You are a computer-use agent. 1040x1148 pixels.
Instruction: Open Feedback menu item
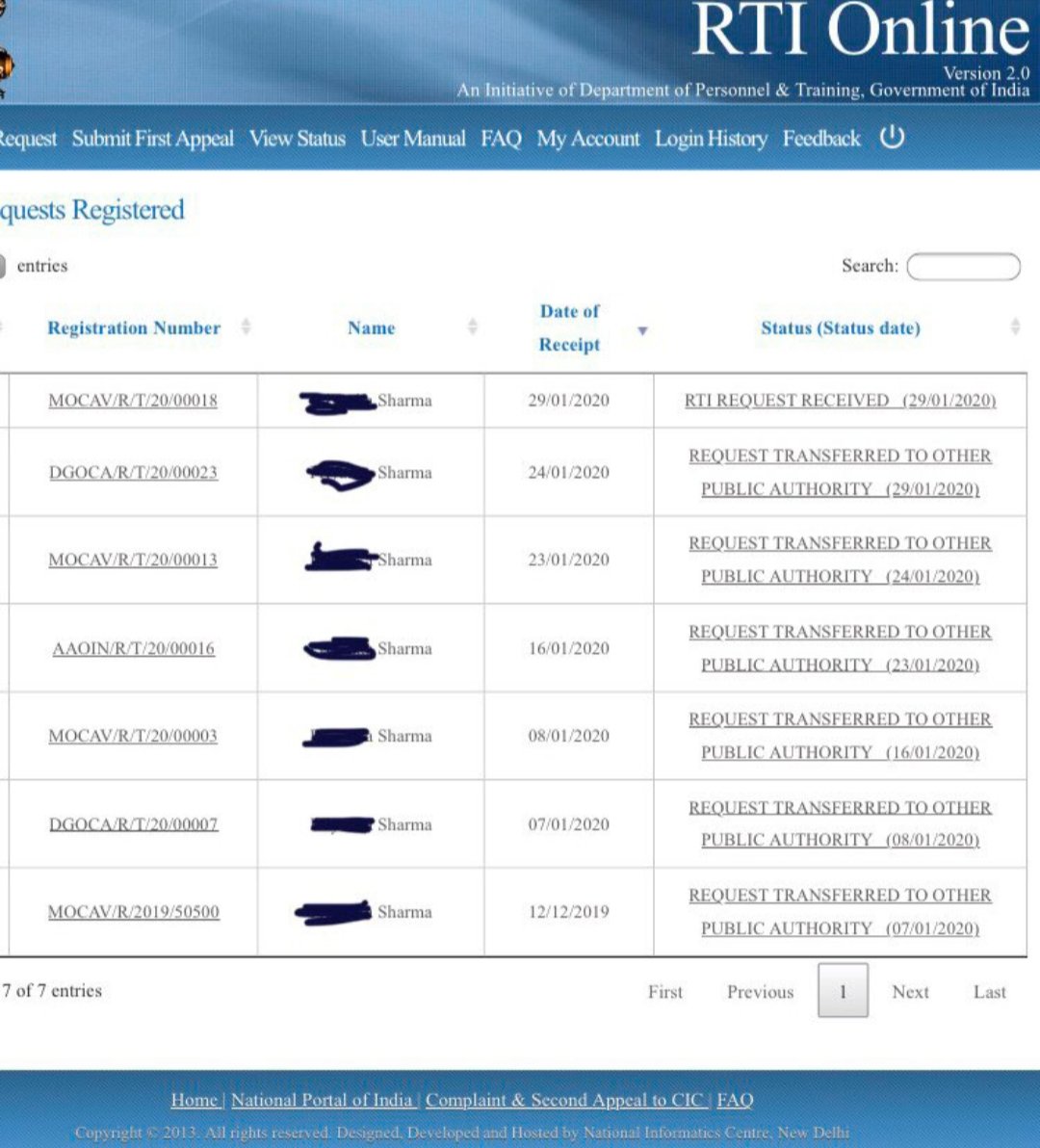pyautogui.click(x=821, y=139)
